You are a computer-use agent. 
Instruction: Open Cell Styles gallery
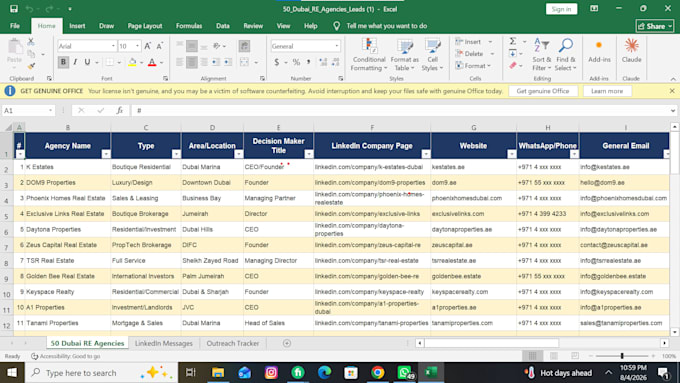432,55
